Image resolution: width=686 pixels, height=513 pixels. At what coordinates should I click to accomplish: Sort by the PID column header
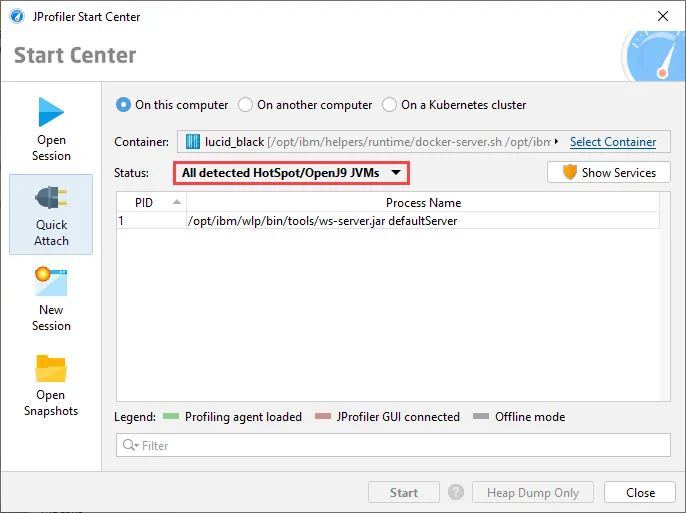point(151,202)
